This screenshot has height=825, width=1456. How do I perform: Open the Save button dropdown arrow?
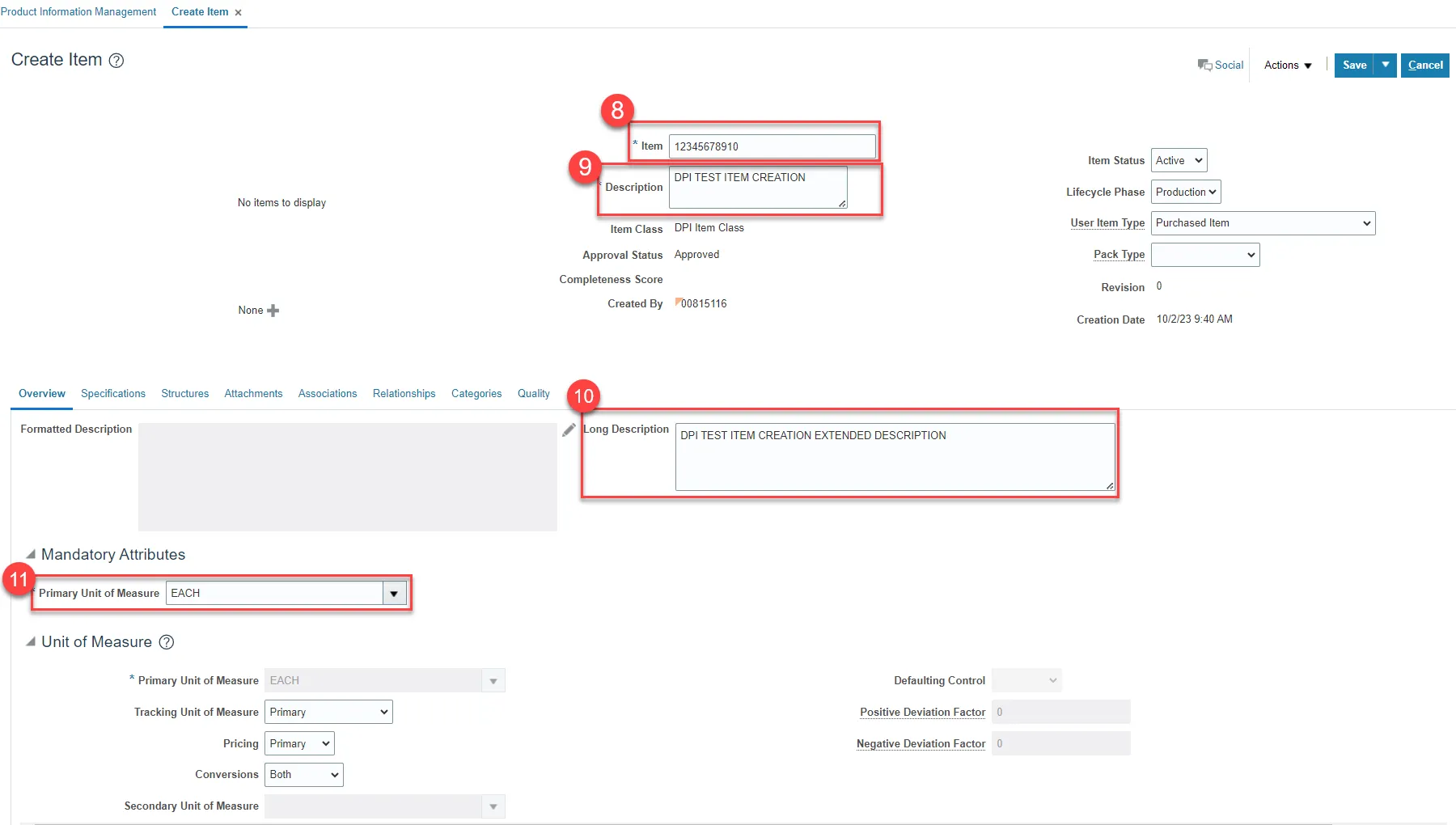(x=1386, y=66)
